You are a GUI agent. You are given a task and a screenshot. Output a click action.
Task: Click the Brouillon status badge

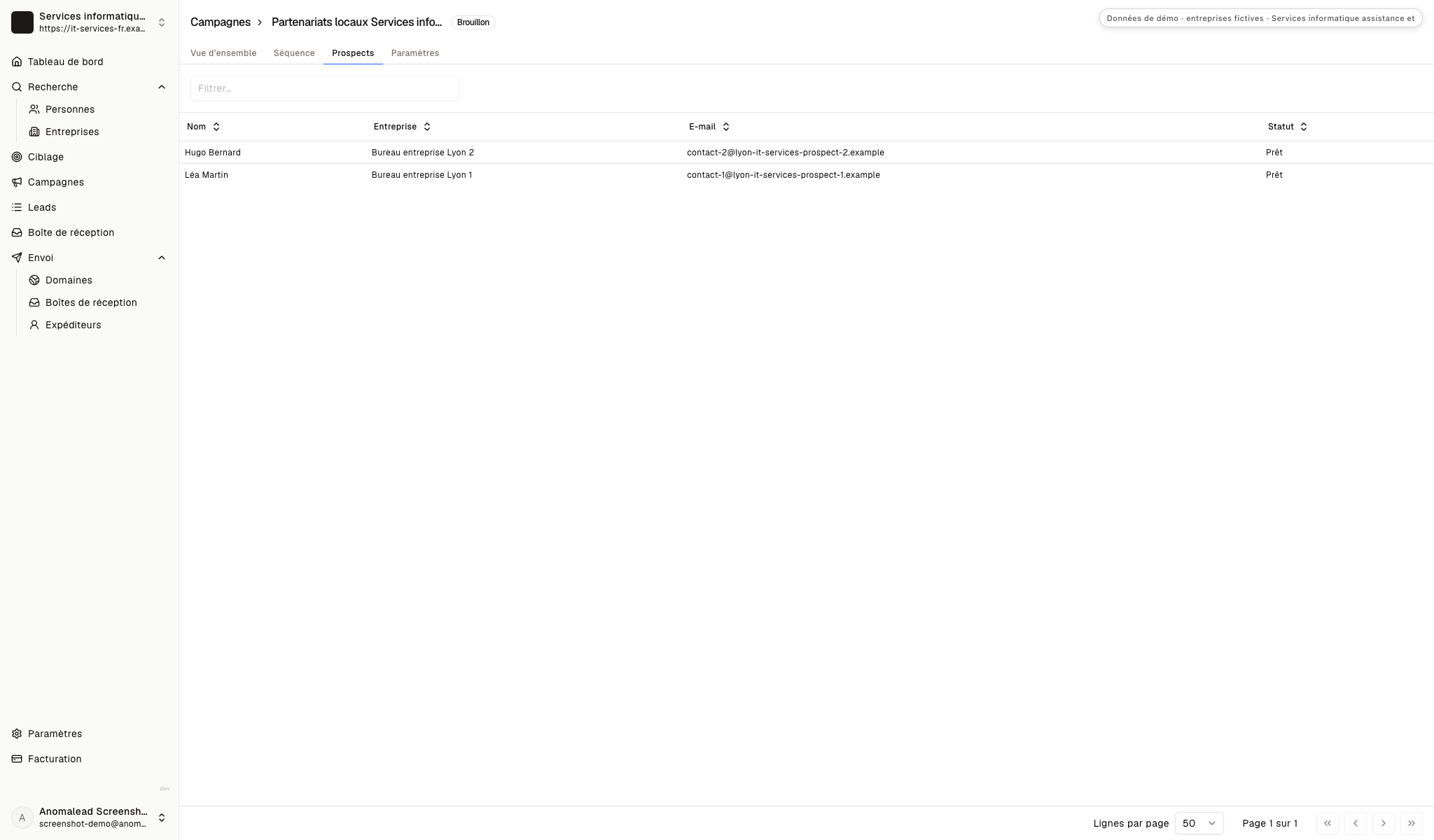click(x=473, y=22)
